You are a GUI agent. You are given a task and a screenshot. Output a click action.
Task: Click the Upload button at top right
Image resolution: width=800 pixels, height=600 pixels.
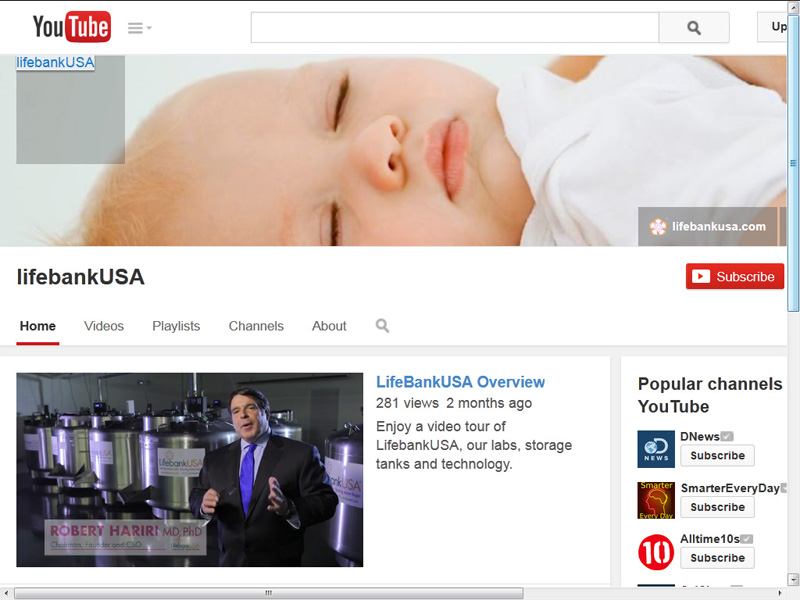[x=778, y=27]
